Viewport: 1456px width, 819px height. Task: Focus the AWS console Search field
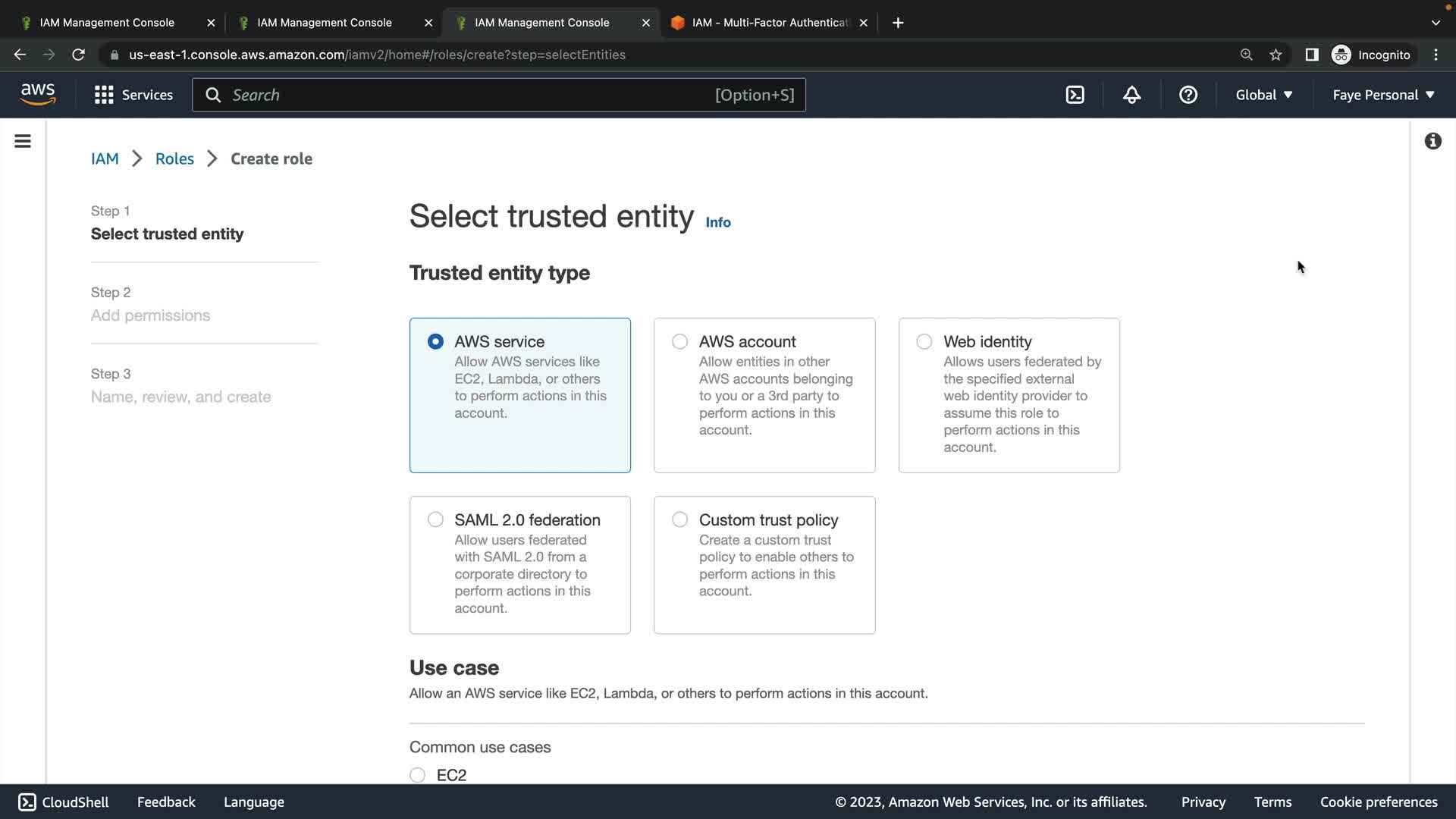click(470, 95)
